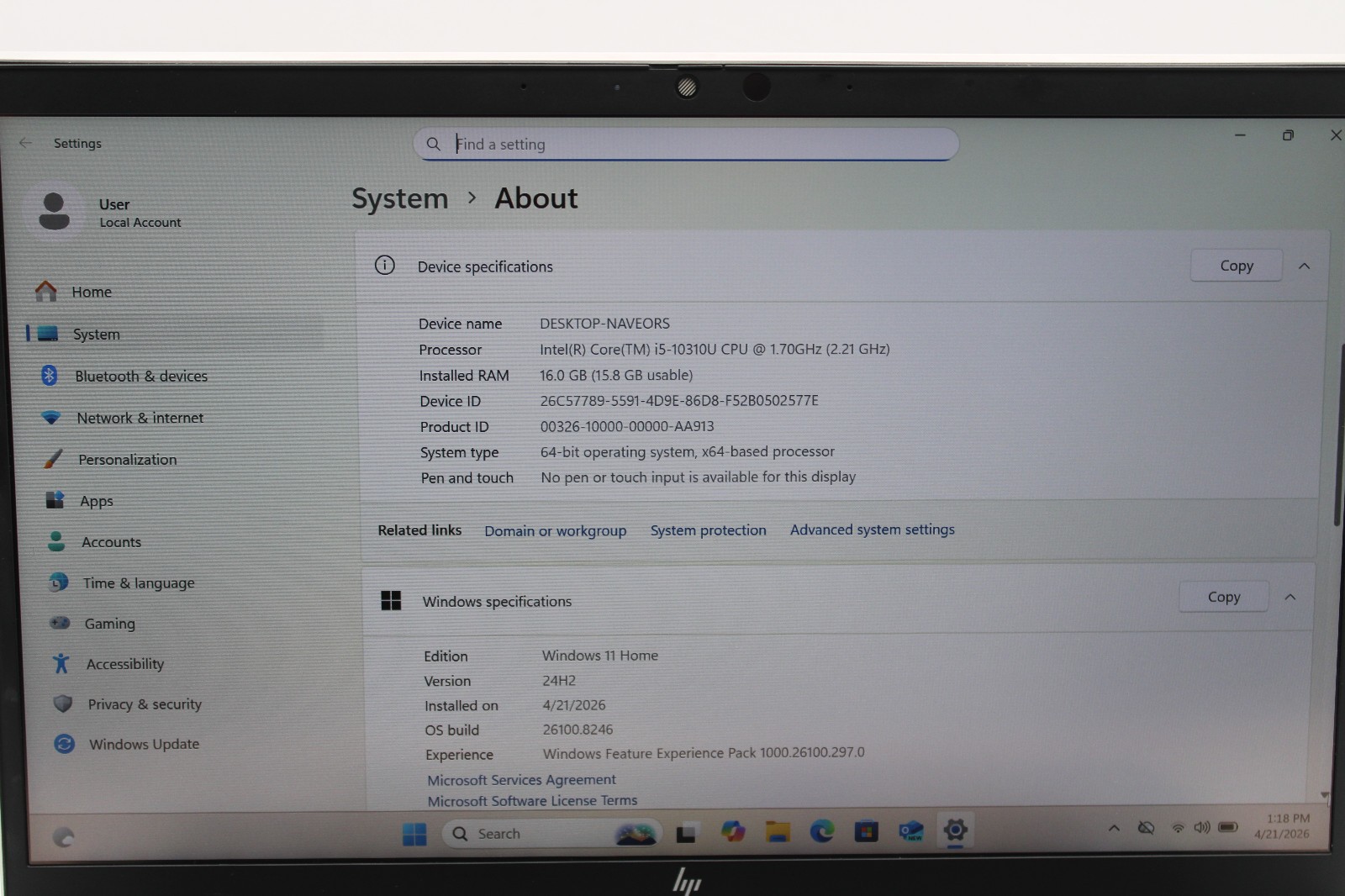This screenshot has width=1345, height=896.
Task: Open Microsoft Edge from taskbar
Action: click(x=822, y=831)
